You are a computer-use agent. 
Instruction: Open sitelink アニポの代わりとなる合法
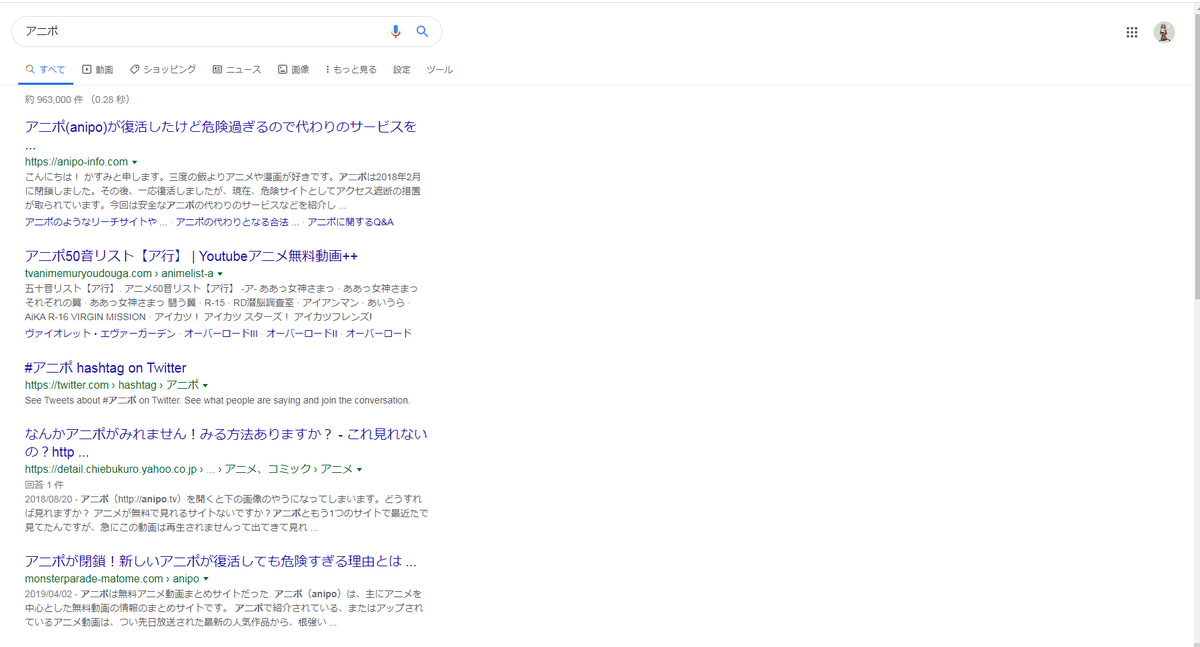point(237,221)
